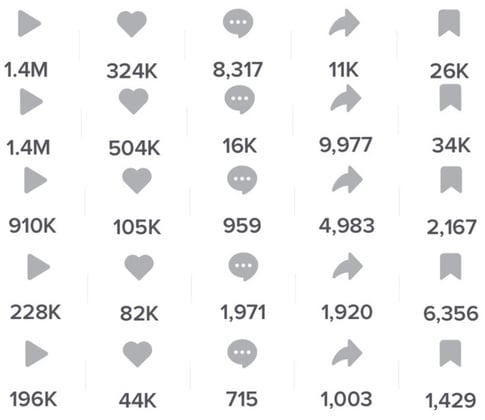Screen dimensions: 485x420
Task: Click the 196K views count
Action: (33, 399)
